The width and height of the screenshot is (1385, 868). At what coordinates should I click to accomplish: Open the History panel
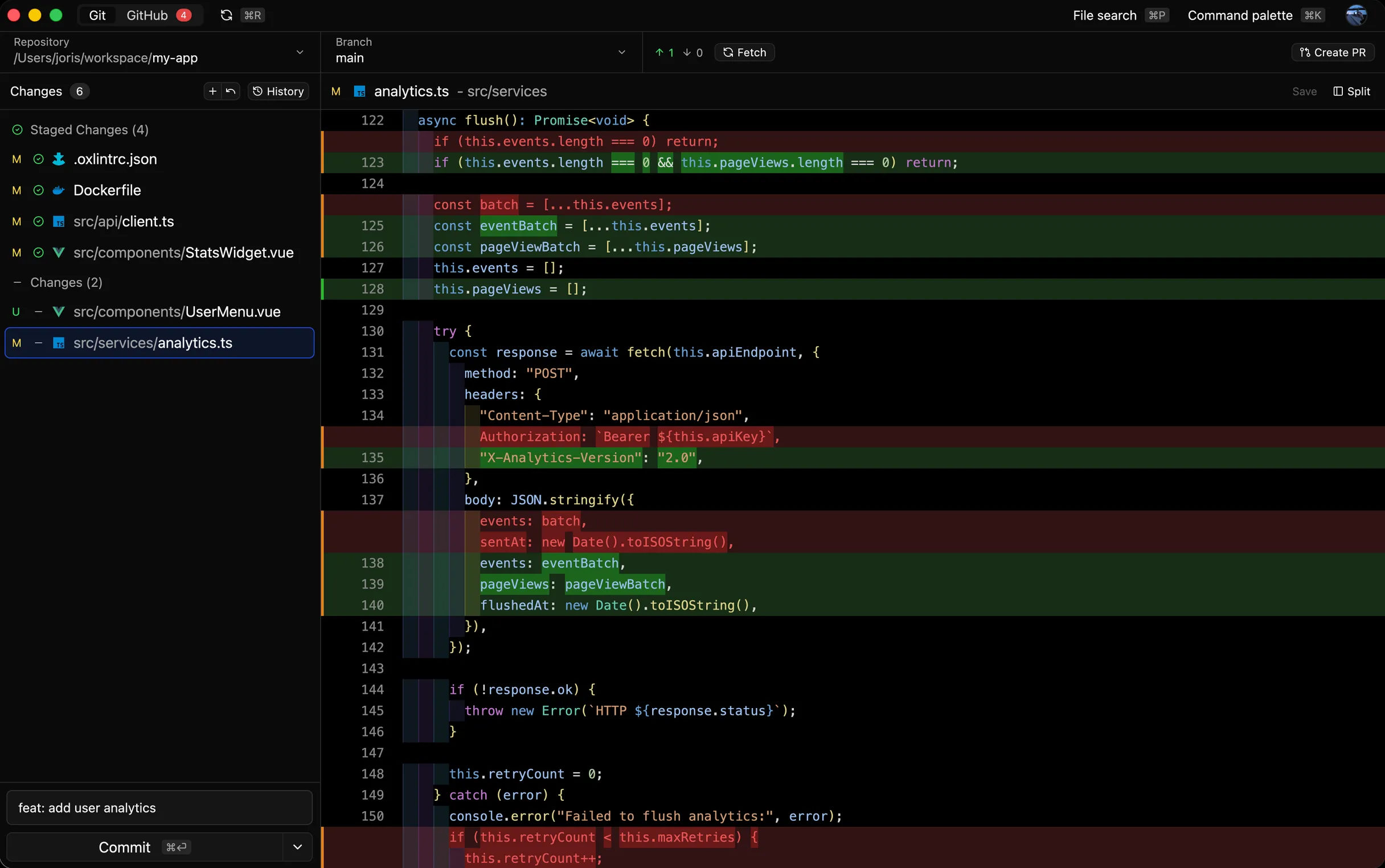pyautogui.click(x=278, y=90)
